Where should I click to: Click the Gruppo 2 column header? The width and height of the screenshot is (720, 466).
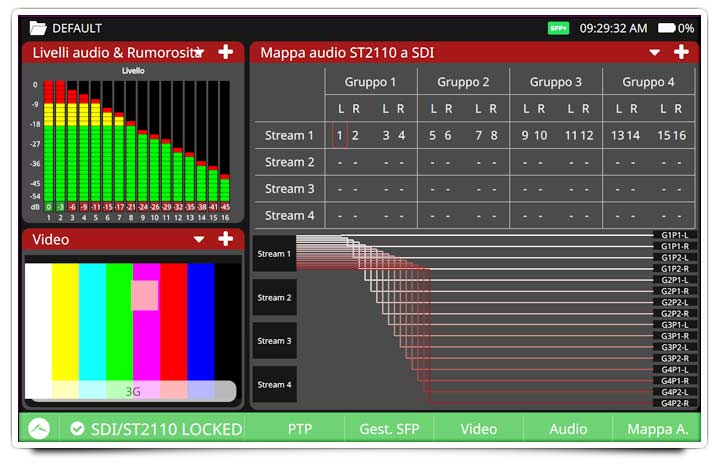tap(463, 82)
